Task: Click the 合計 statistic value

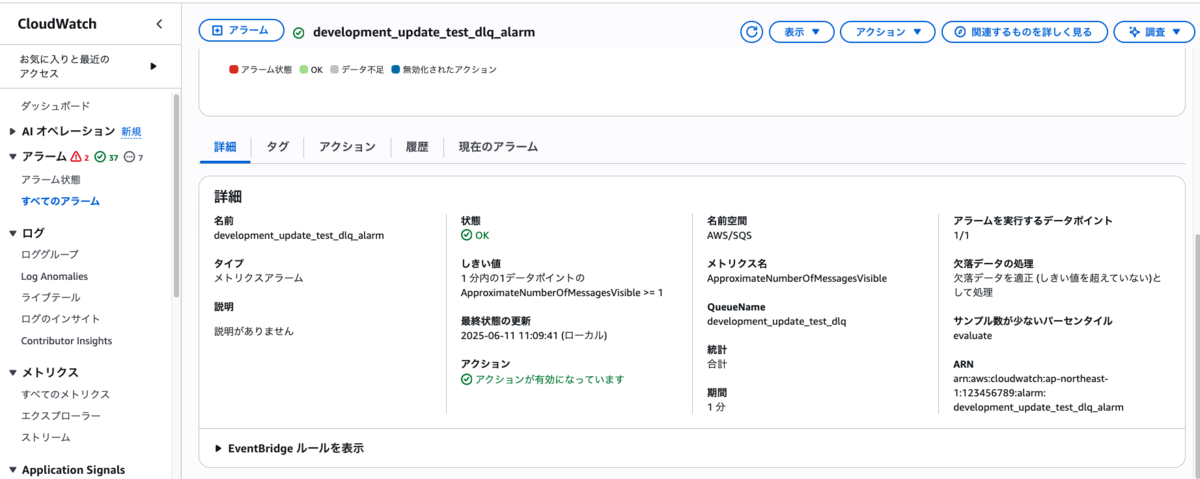Action: point(717,364)
